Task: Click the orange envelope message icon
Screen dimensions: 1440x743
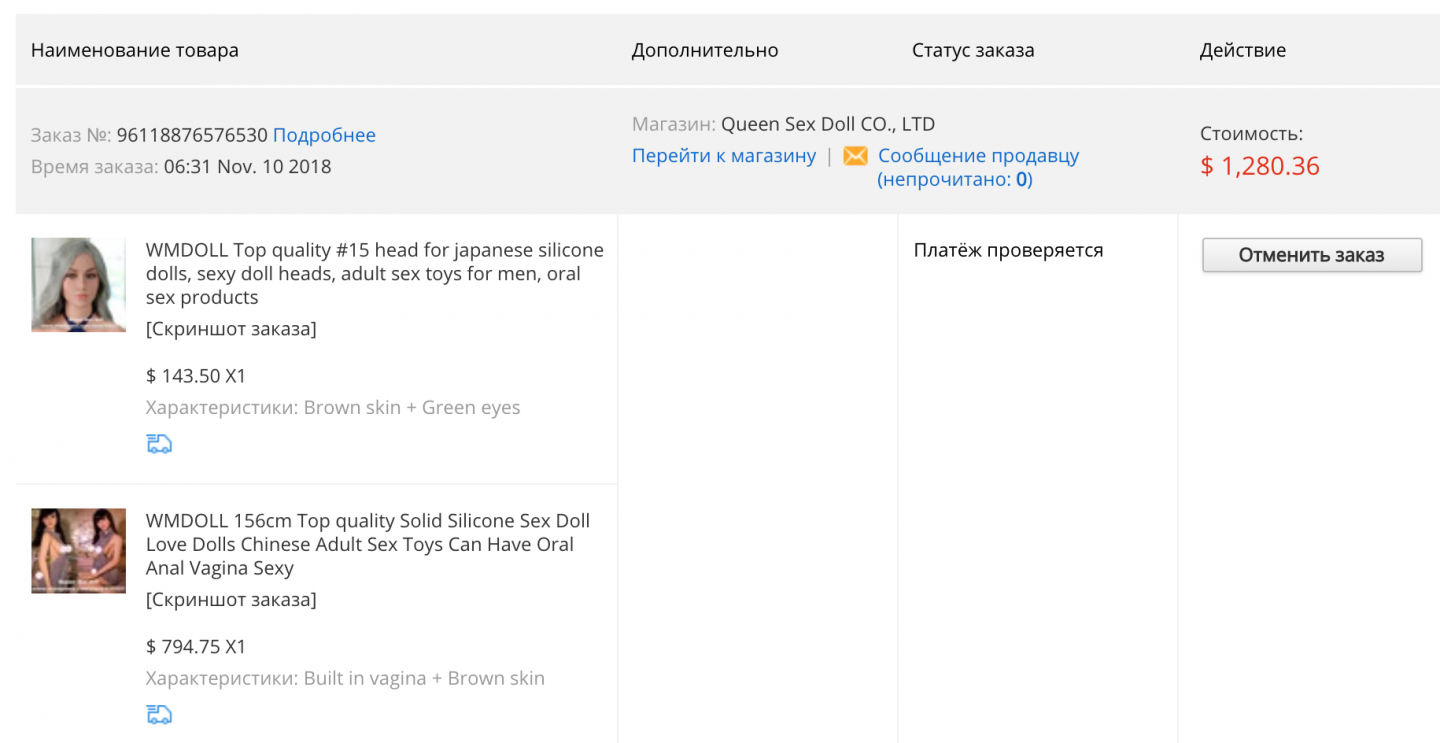Action: coord(855,156)
